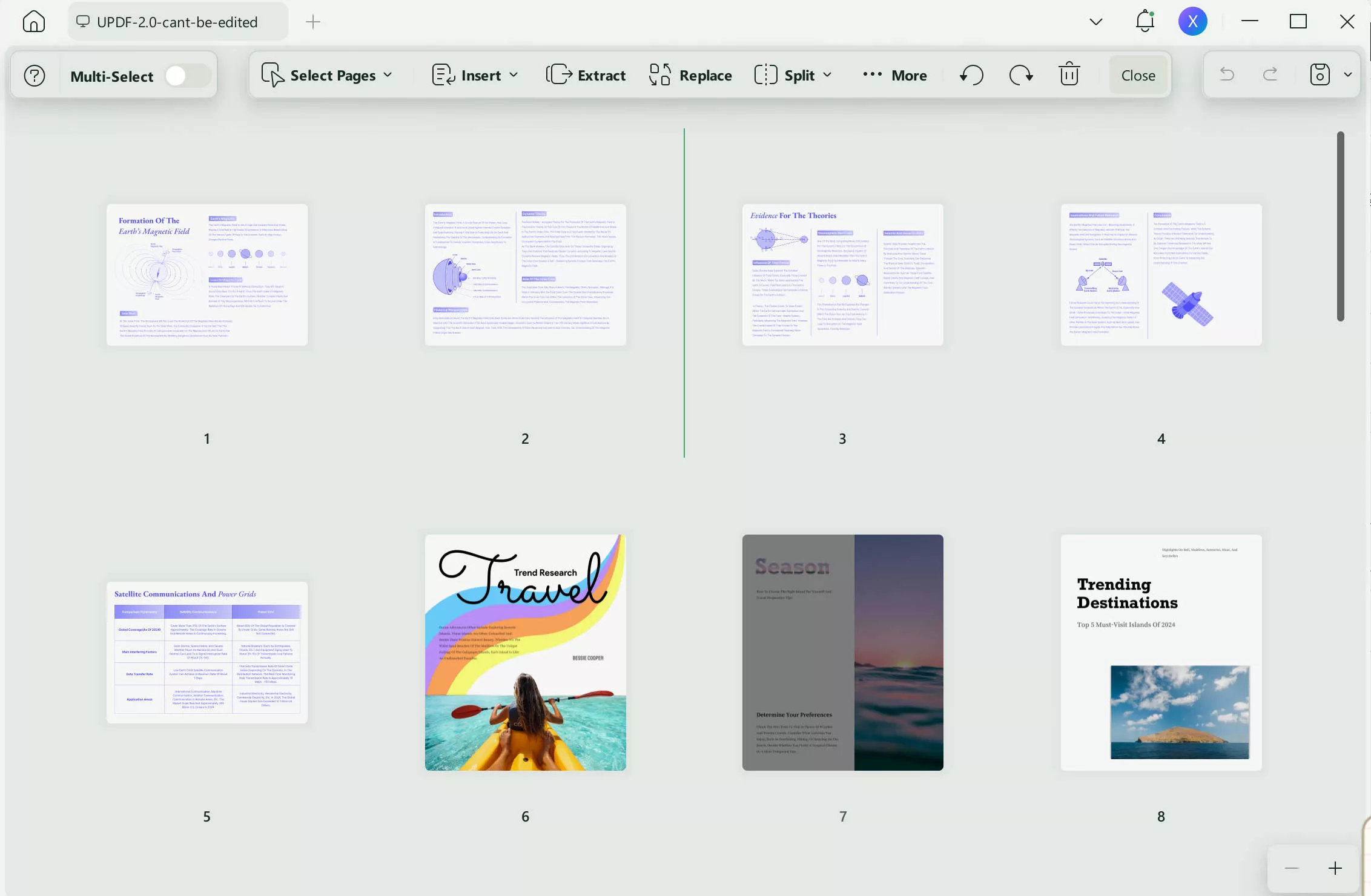This screenshot has height=896, width=1371.
Task: Save the document with the save icon
Action: (x=1320, y=74)
